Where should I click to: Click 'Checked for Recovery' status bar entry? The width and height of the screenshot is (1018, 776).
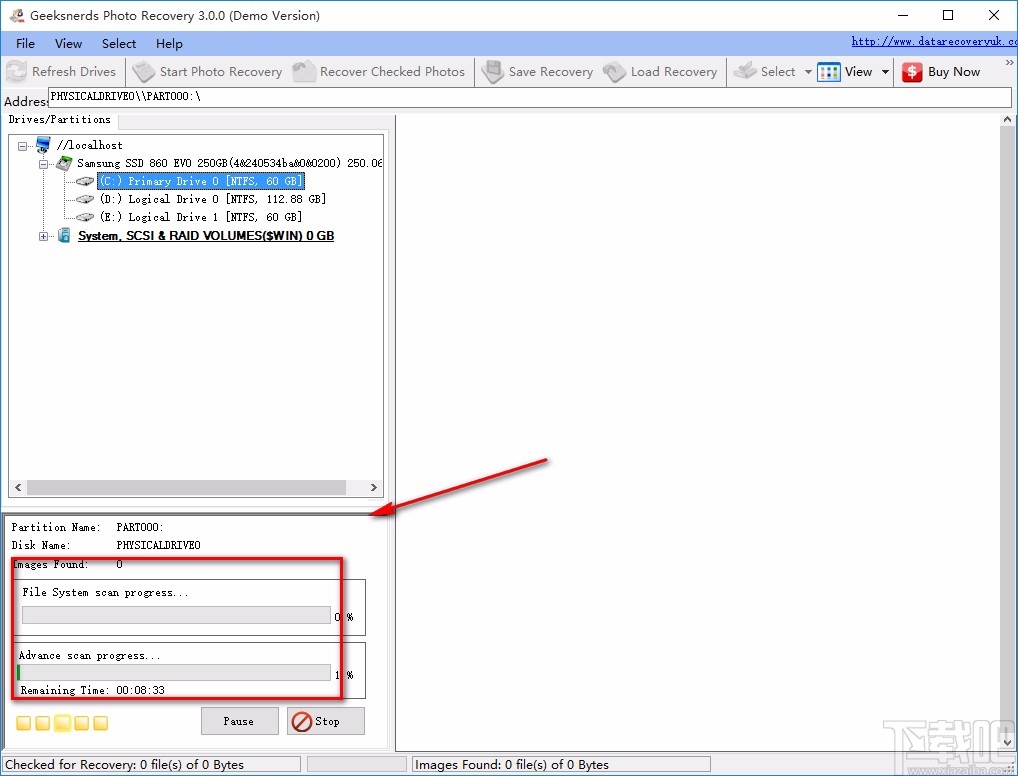tap(151, 764)
